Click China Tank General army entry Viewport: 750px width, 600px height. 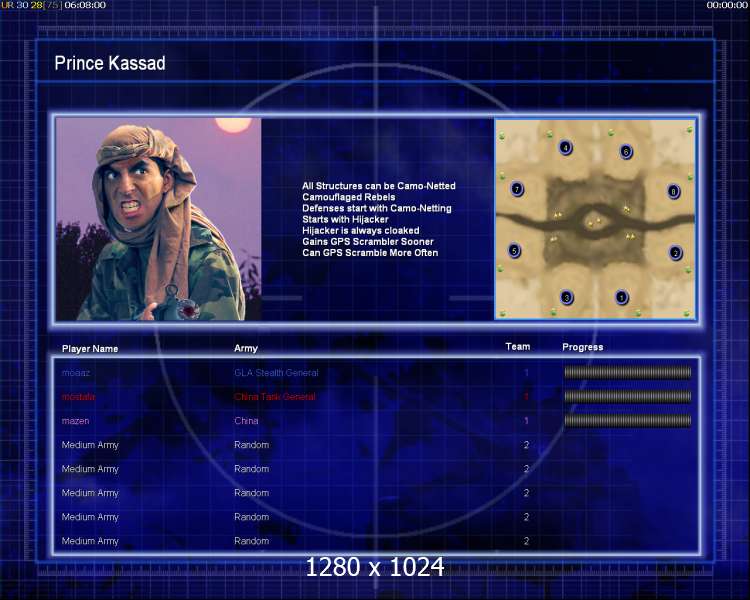(x=275, y=397)
